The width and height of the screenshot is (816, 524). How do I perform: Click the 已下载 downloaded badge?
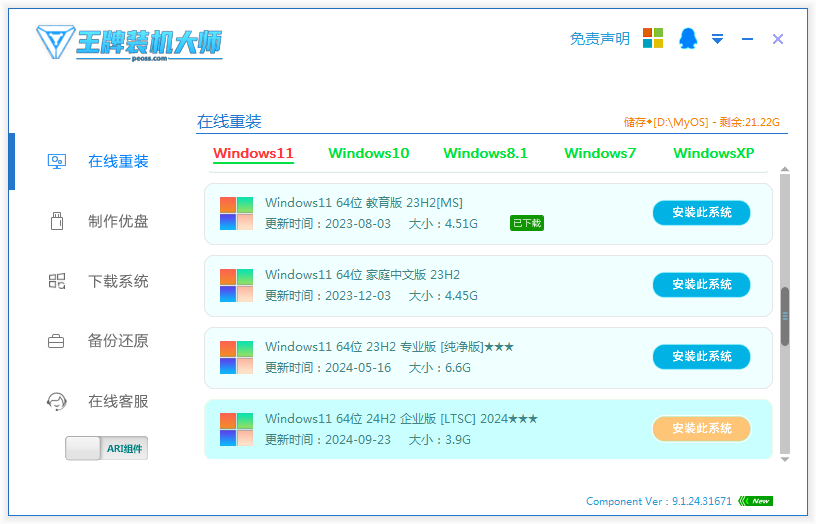[x=527, y=223]
